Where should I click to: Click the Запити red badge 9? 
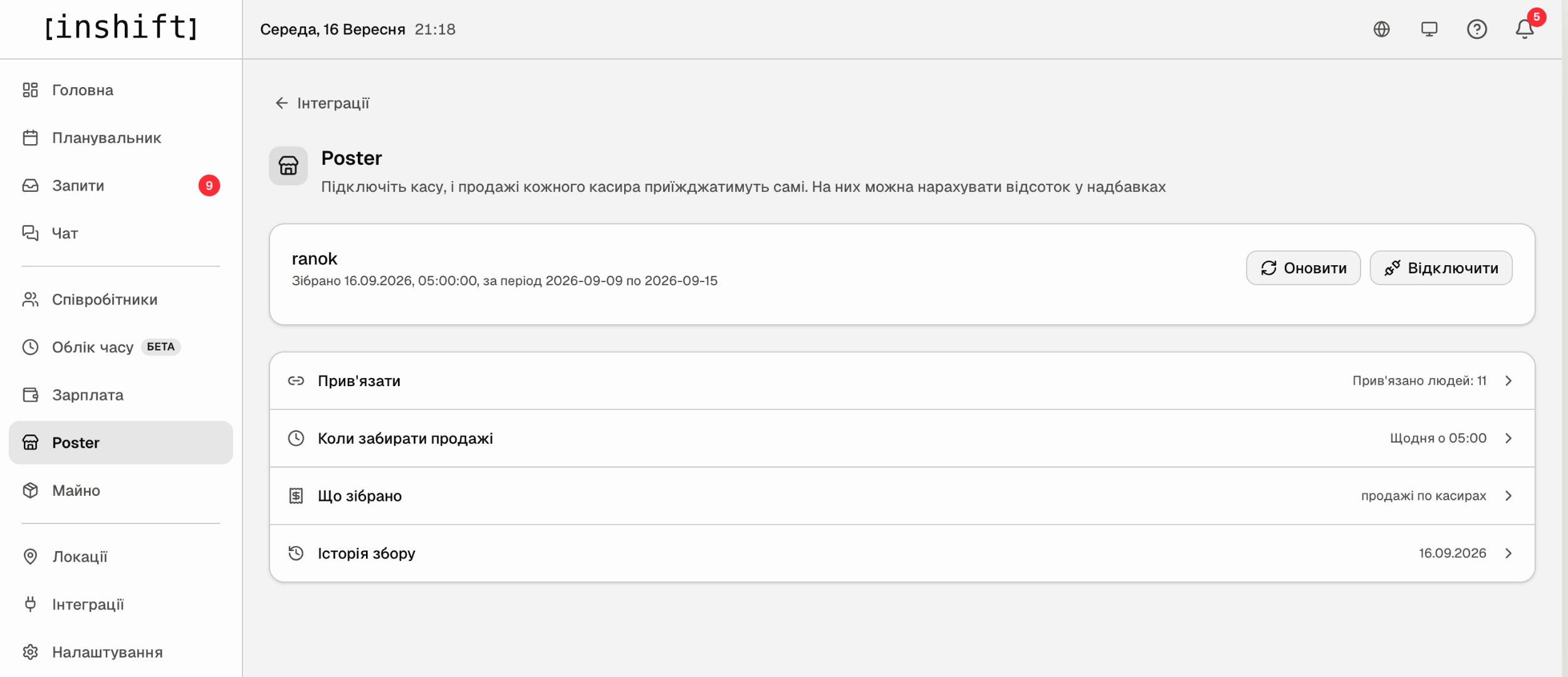209,186
